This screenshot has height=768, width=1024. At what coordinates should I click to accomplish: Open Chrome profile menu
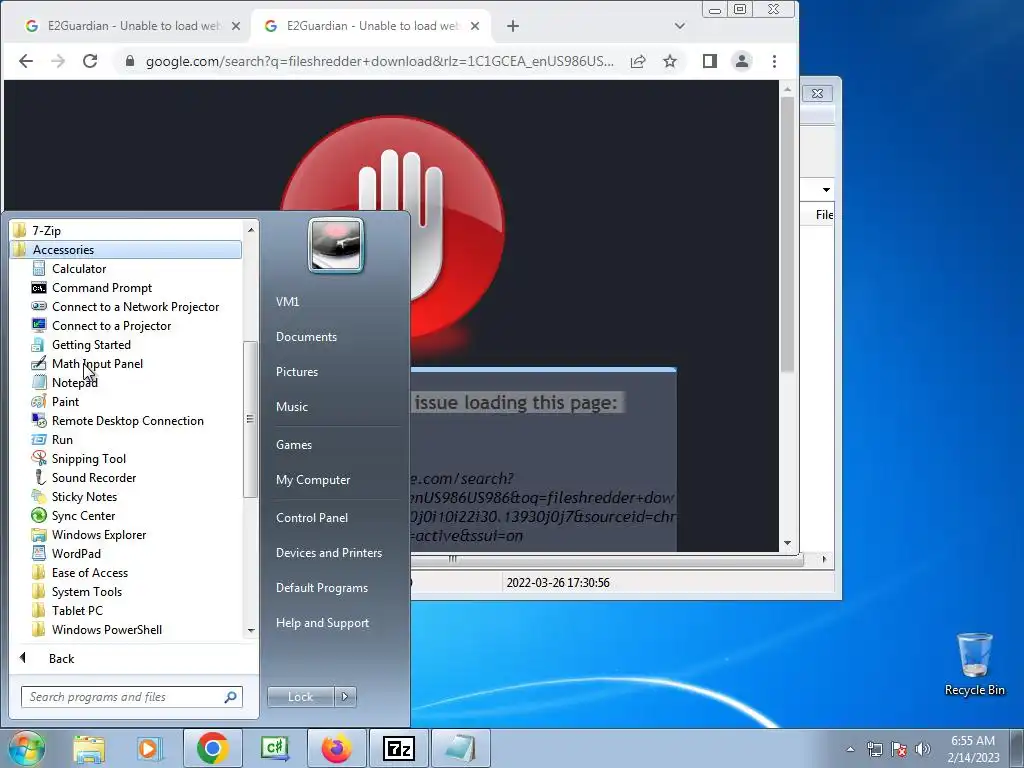click(x=742, y=61)
